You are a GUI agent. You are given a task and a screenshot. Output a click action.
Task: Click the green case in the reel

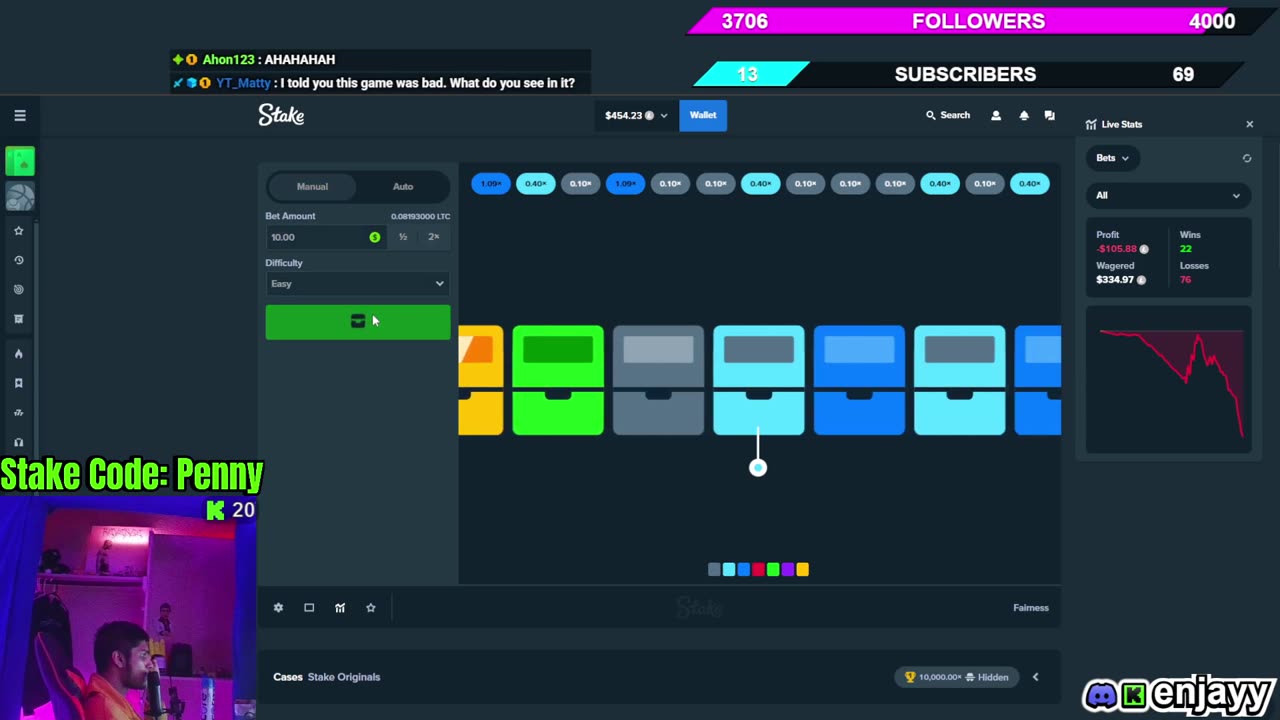558,380
